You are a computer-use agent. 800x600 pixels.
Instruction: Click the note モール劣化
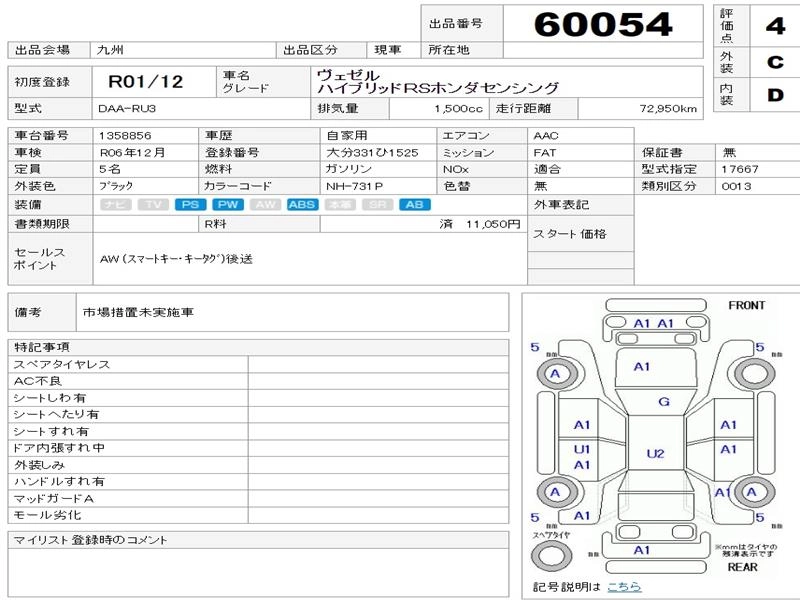(x=47, y=515)
